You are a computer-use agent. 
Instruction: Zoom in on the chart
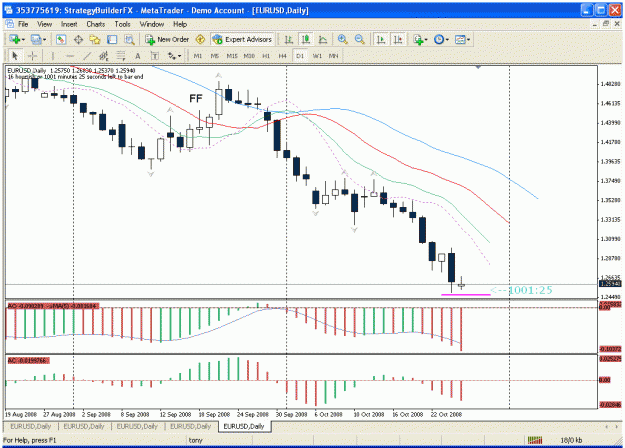(342, 39)
